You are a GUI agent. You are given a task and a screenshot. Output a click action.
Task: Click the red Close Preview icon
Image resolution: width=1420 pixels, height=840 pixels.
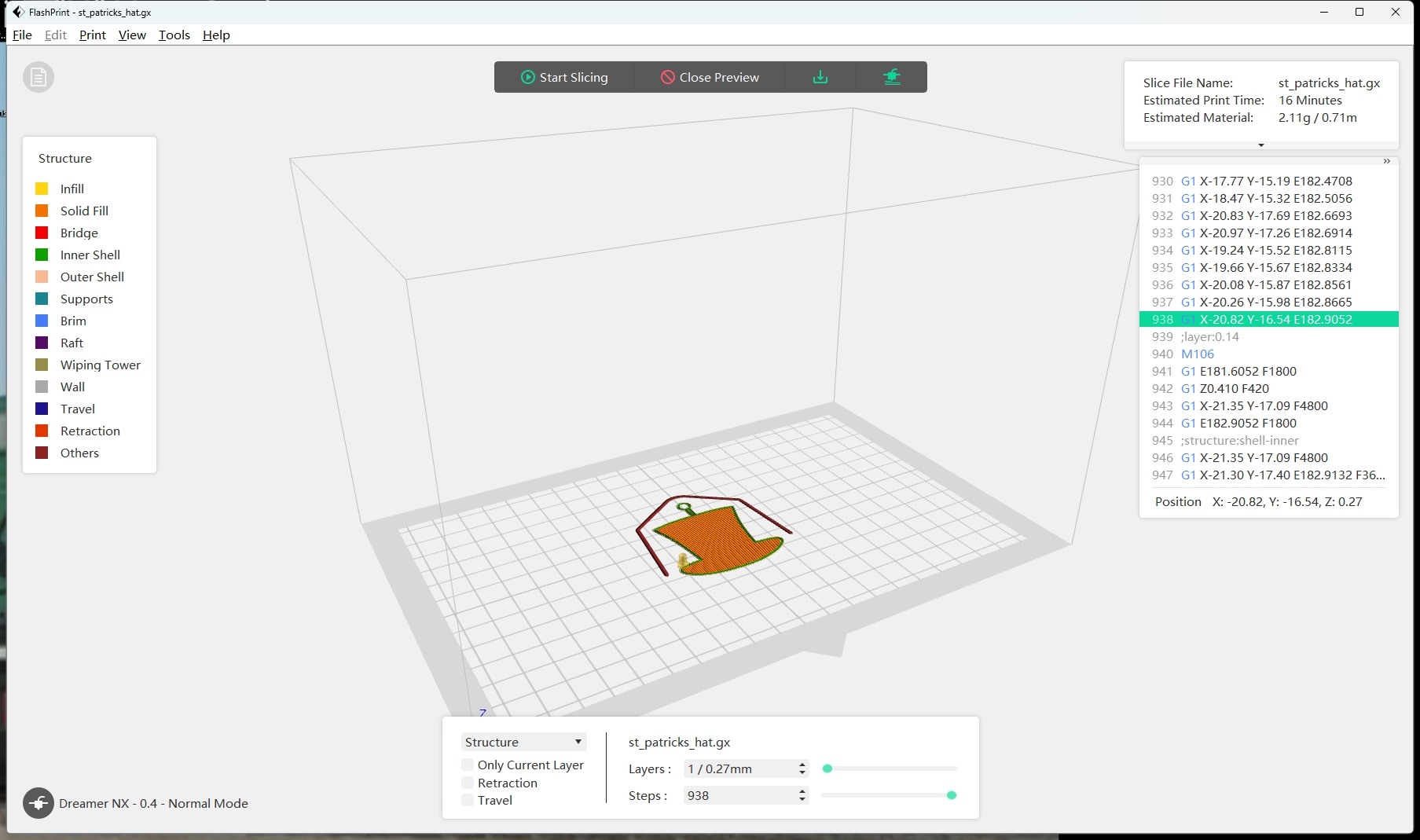[x=667, y=77]
